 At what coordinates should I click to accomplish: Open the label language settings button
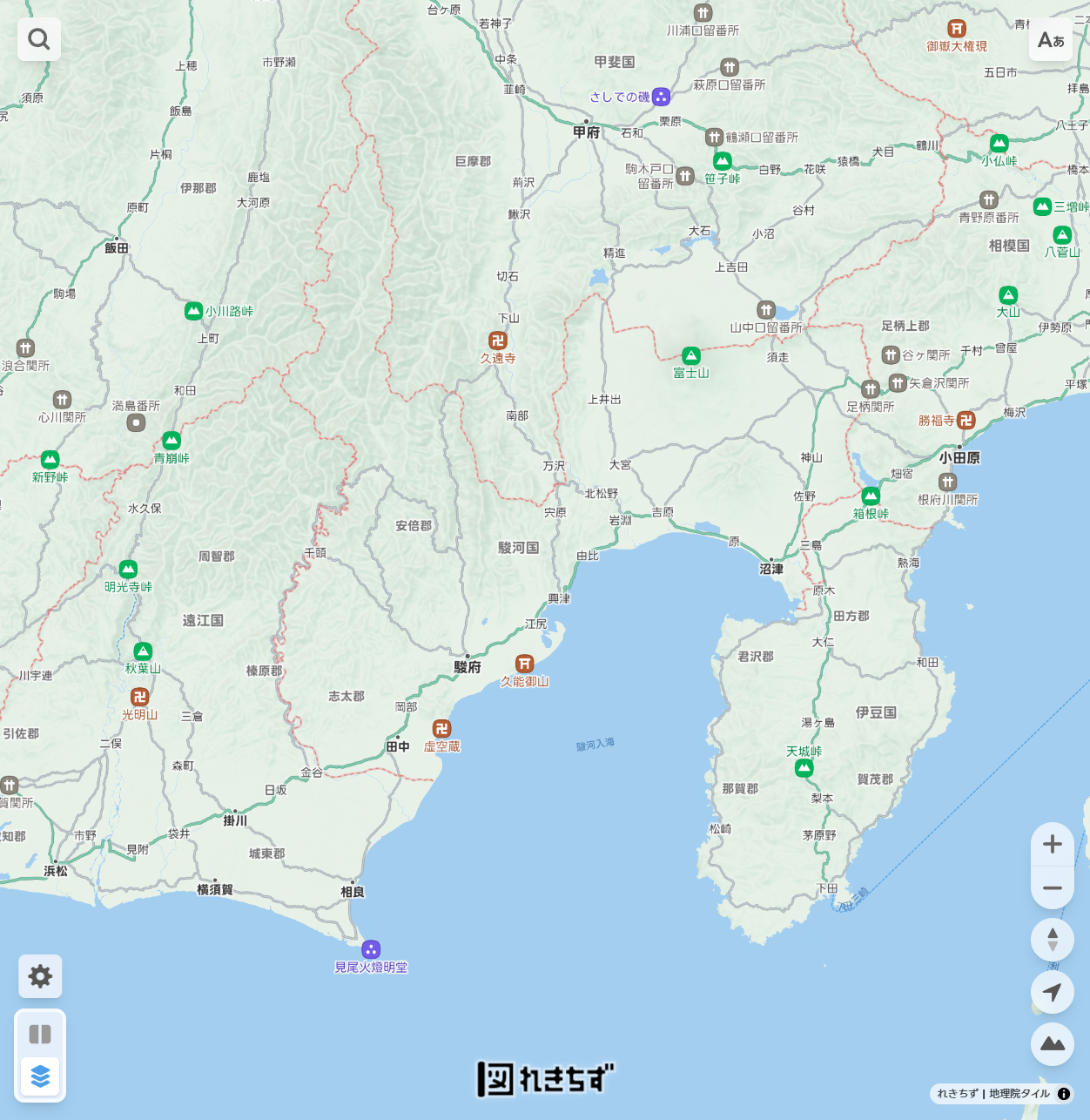[x=1051, y=40]
